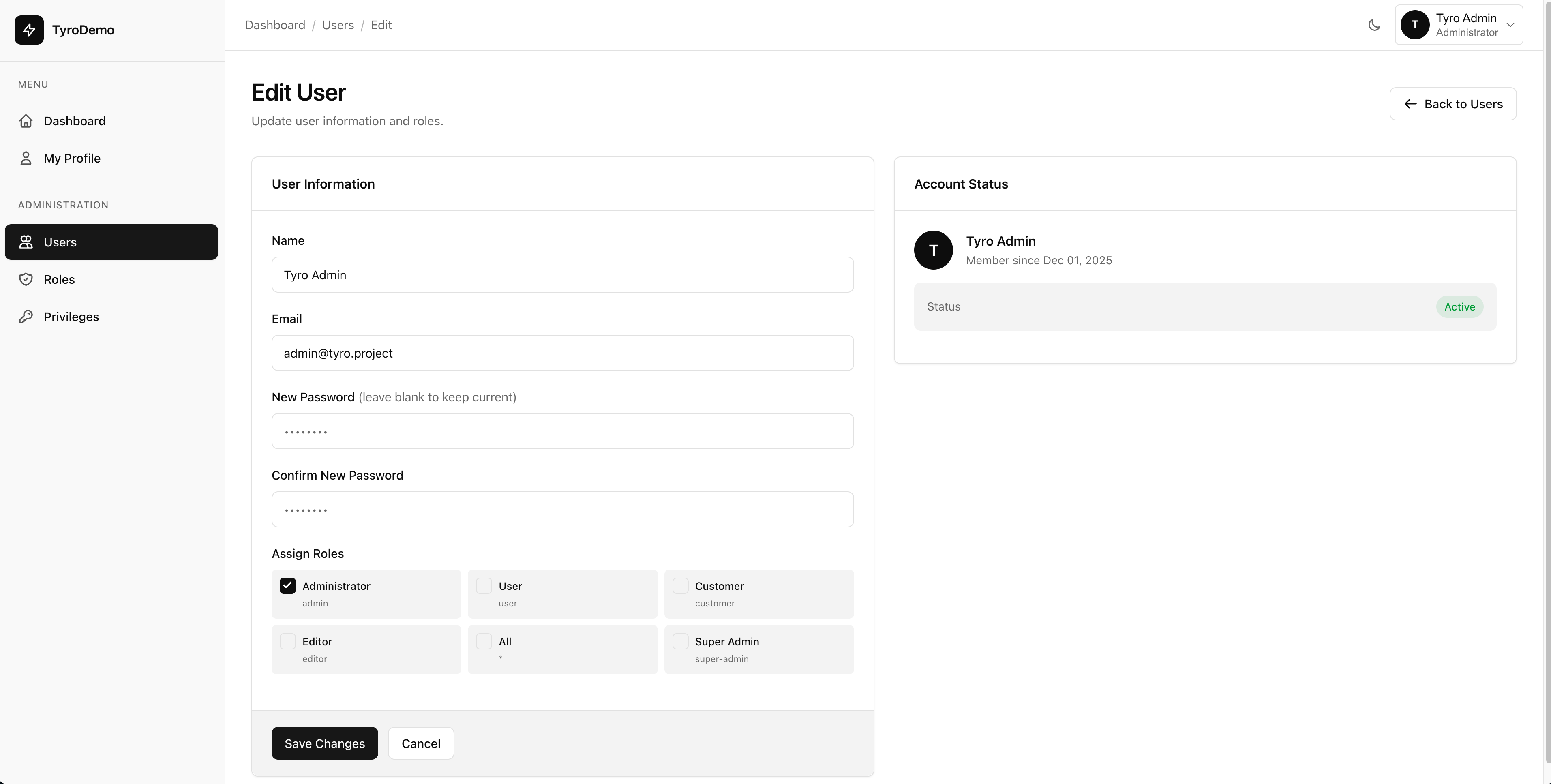Open Privileges via the key icon
This screenshot has height=784, width=1551.
pos(26,316)
